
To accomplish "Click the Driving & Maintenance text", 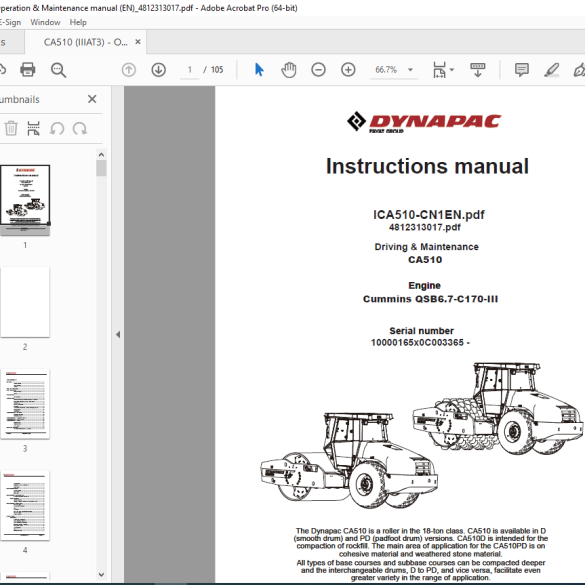I will [426, 247].
